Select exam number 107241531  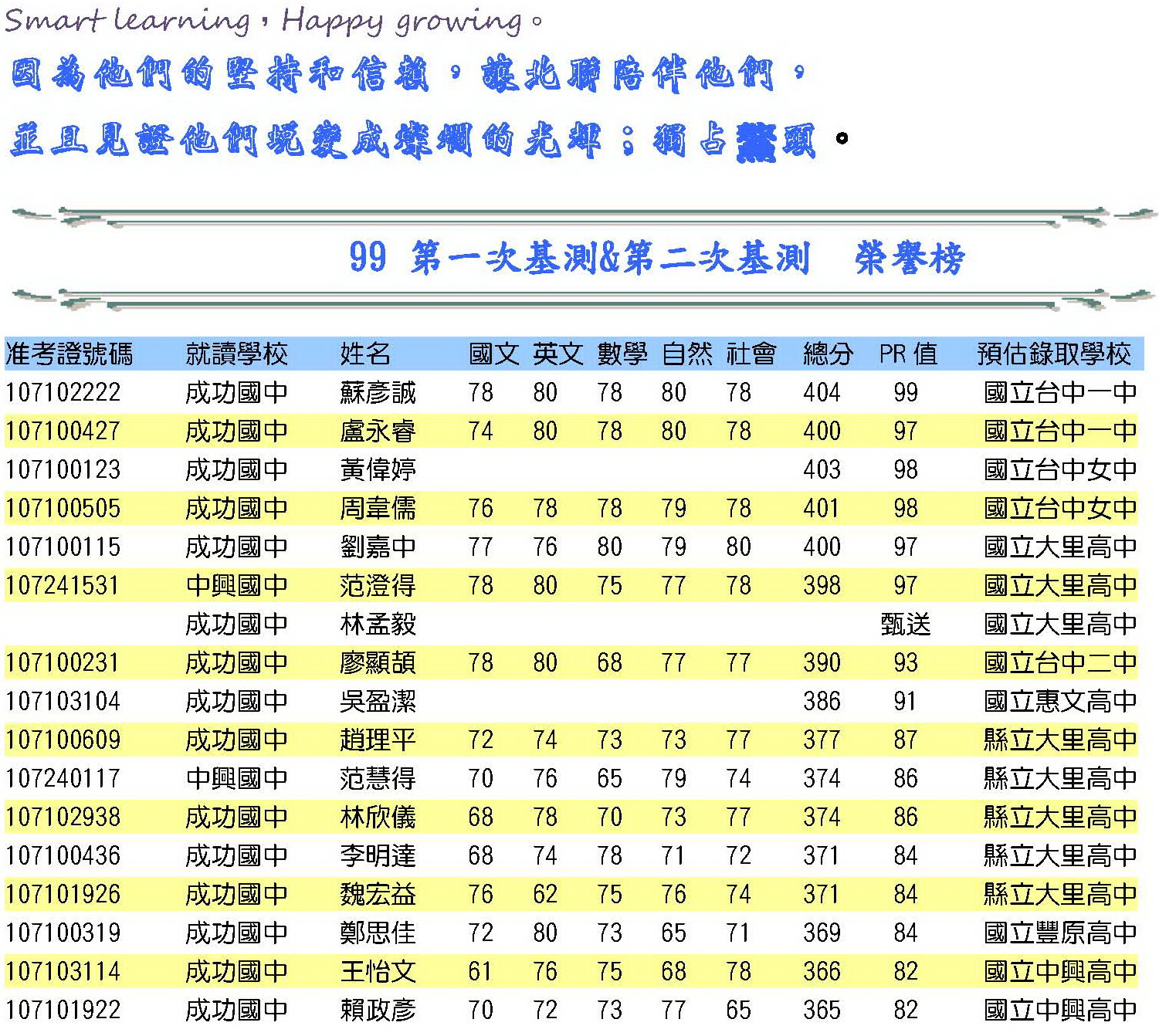point(63,586)
